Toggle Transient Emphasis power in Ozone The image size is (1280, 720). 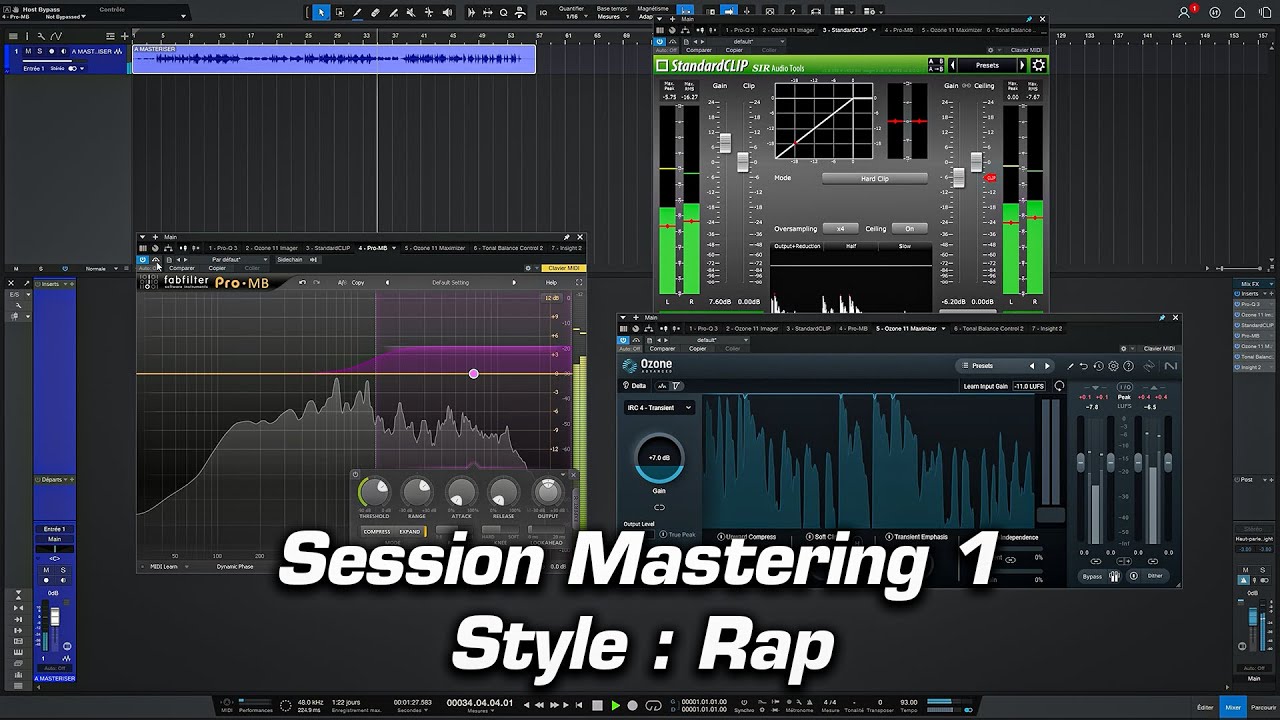click(x=889, y=537)
